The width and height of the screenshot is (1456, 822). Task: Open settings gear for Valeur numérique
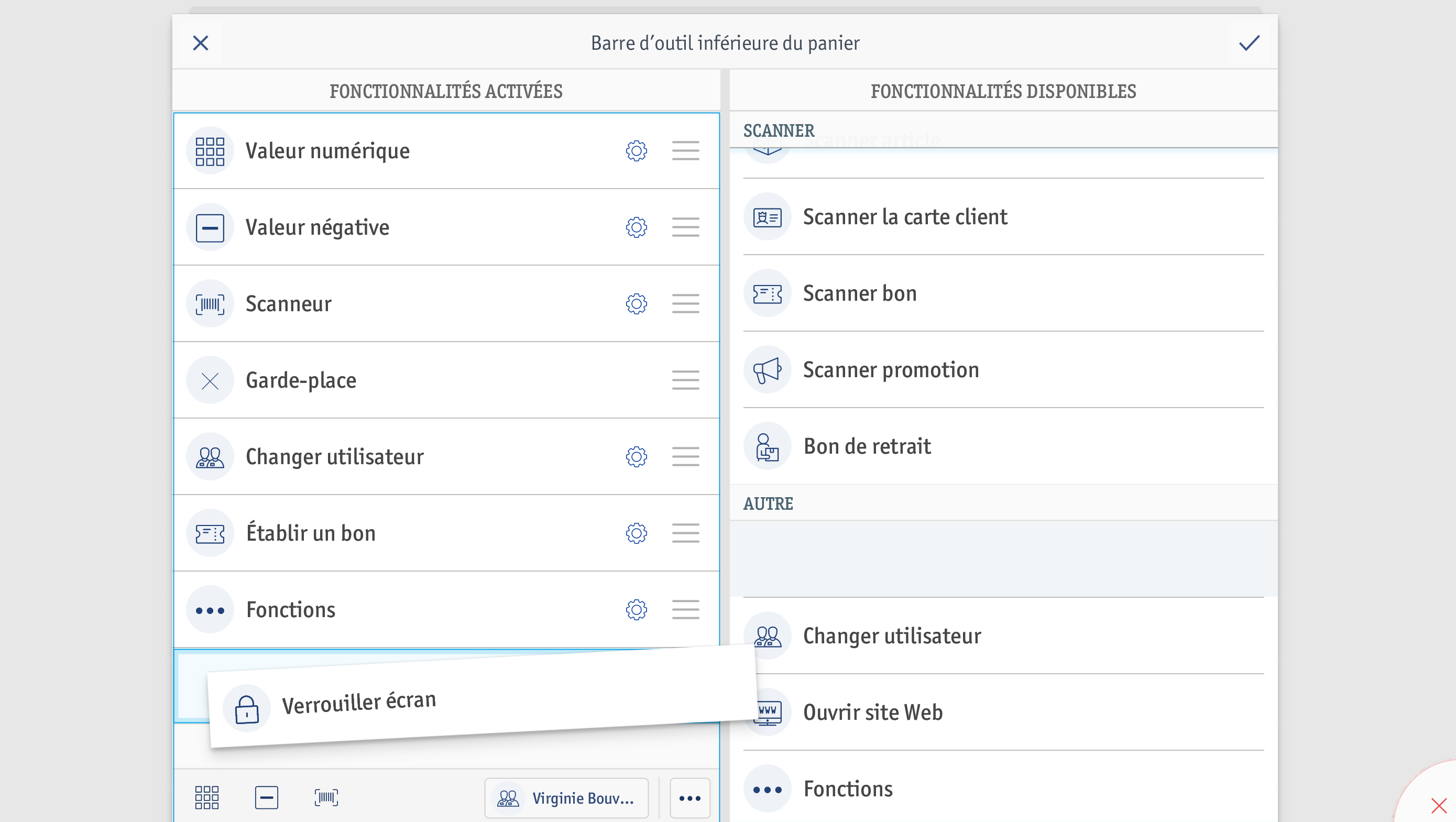click(637, 151)
